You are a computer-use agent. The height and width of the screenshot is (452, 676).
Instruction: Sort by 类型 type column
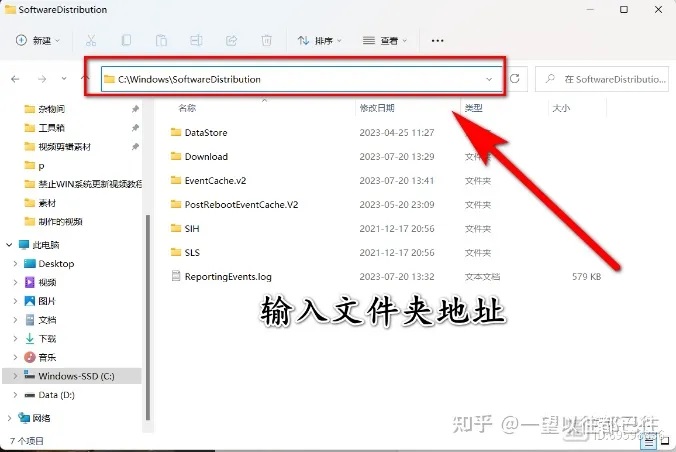click(x=473, y=108)
